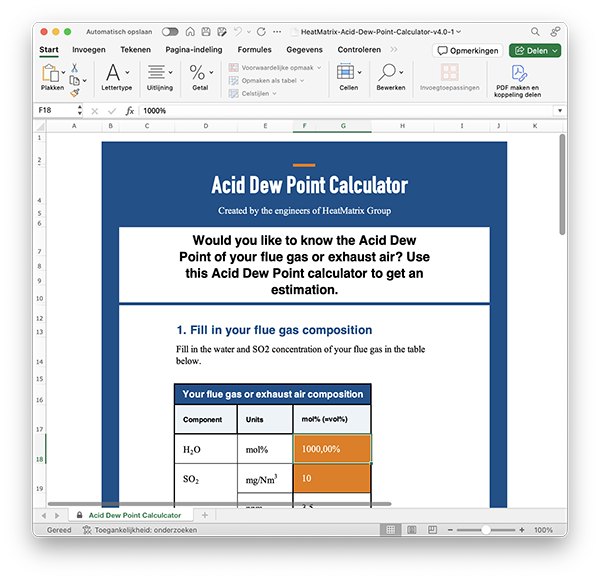This screenshot has width=600, height=580.
Task: Add a new sheet plus button
Action: [205, 515]
